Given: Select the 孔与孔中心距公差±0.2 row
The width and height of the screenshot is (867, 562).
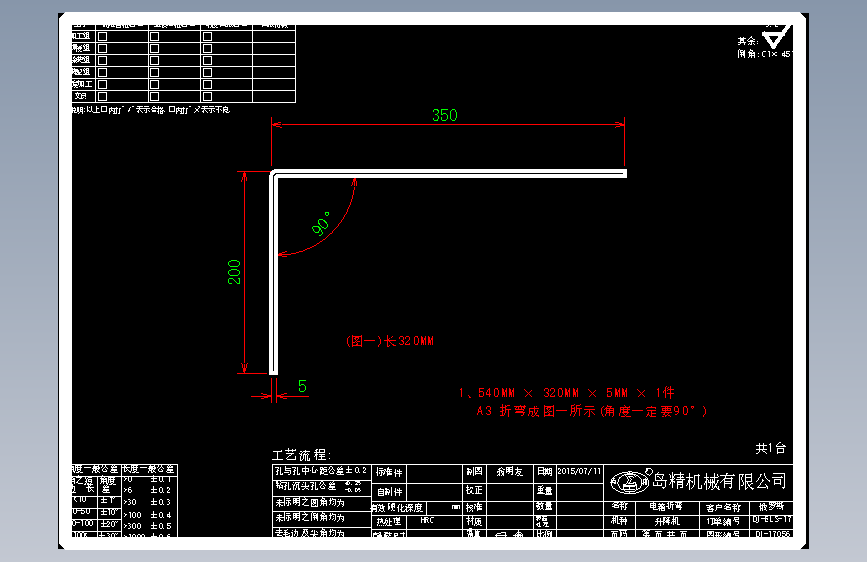Looking at the screenshot, I should click(321, 471).
